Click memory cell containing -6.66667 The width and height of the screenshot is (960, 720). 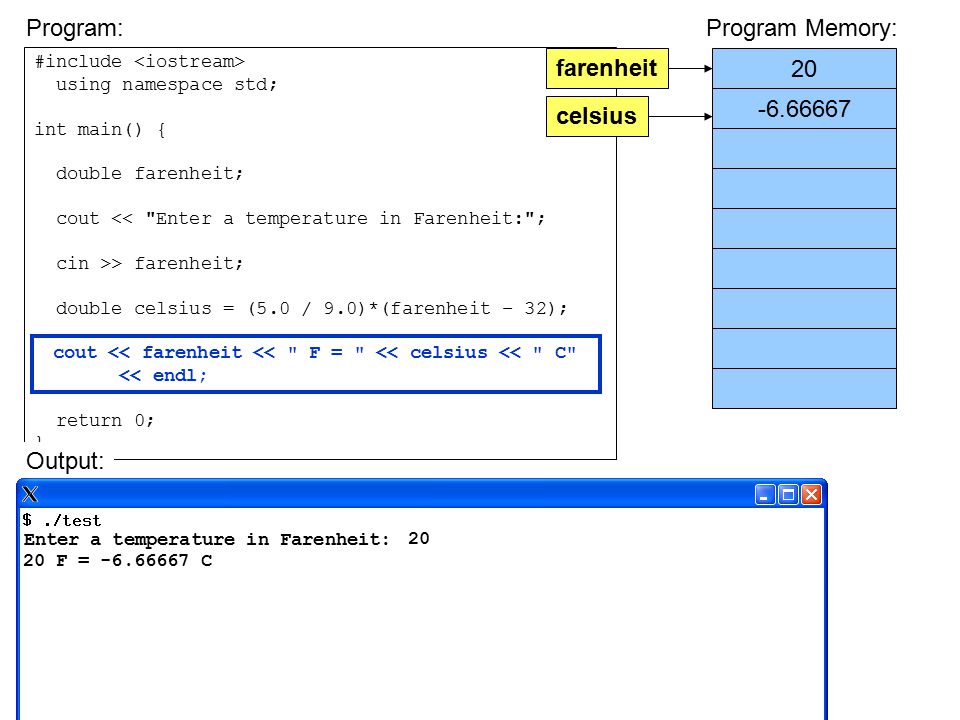pyautogui.click(x=804, y=109)
